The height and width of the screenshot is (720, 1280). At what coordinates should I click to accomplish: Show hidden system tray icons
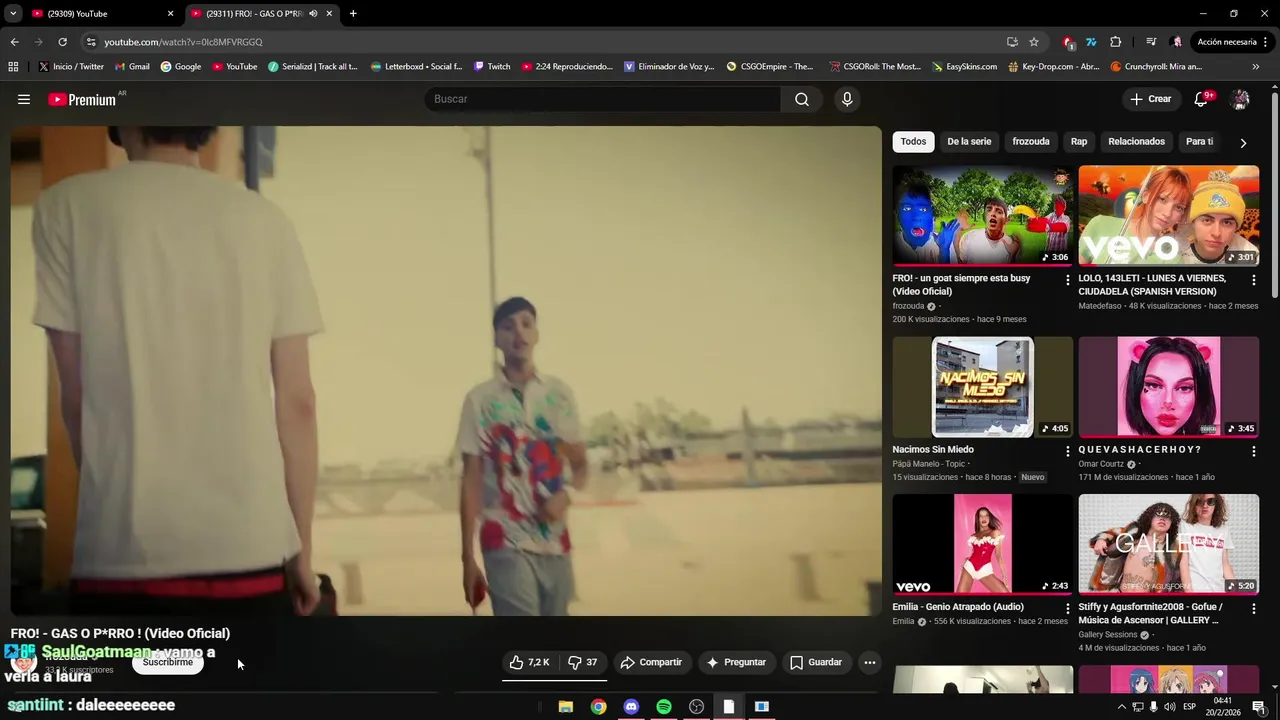[x=1121, y=707]
